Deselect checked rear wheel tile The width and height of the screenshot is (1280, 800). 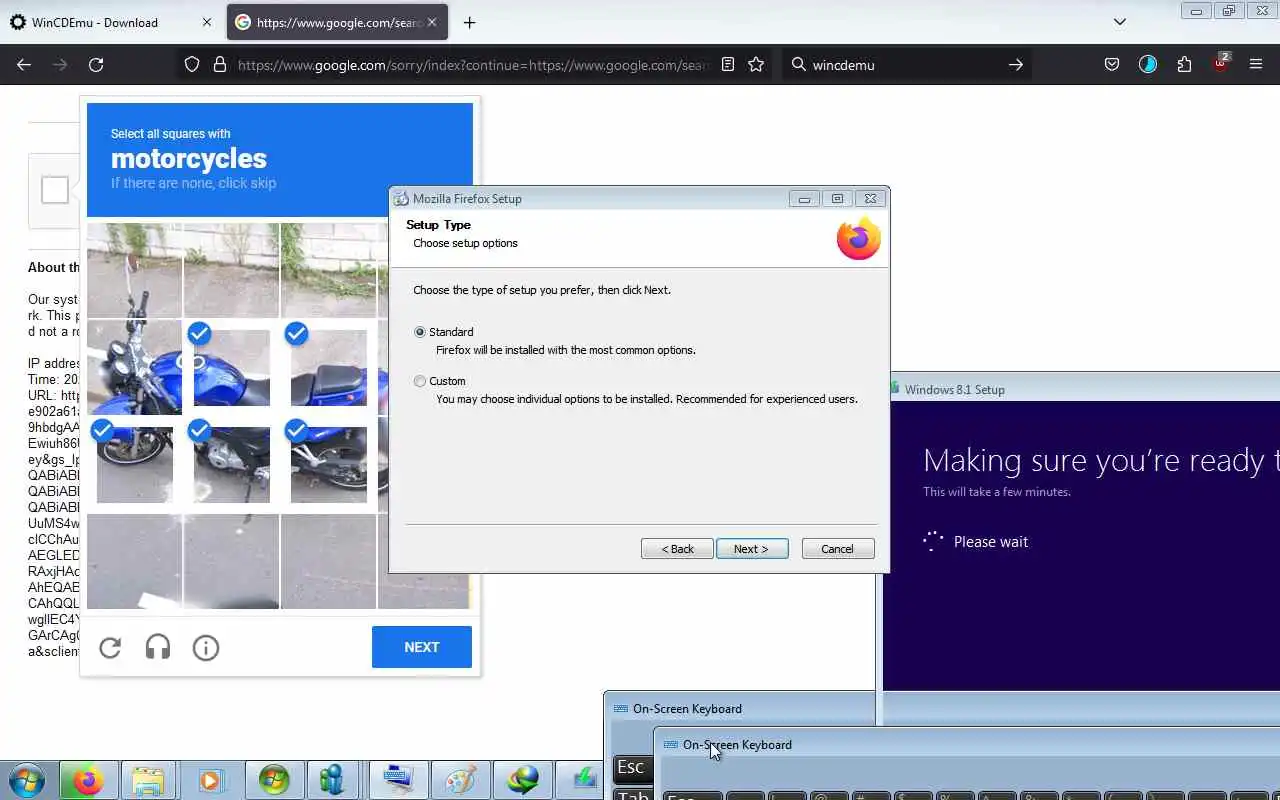328,464
